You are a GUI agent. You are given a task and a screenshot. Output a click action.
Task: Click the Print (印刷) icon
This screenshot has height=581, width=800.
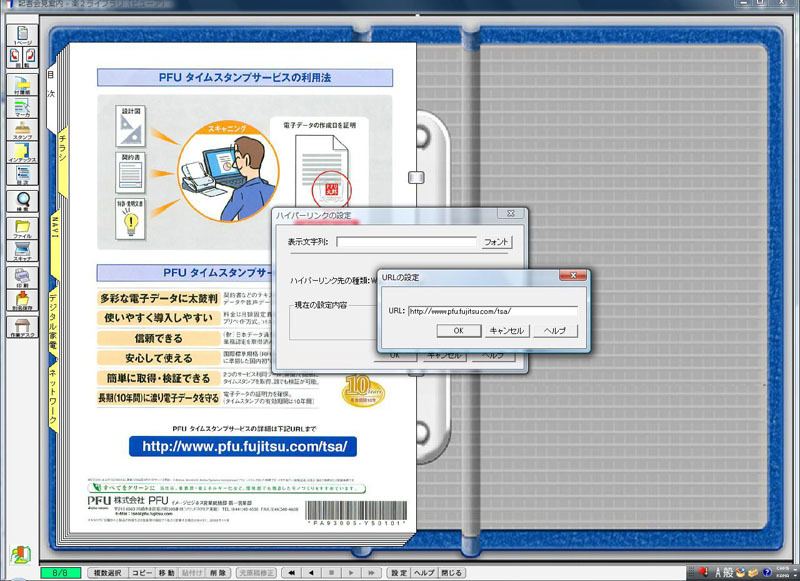point(22,278)
